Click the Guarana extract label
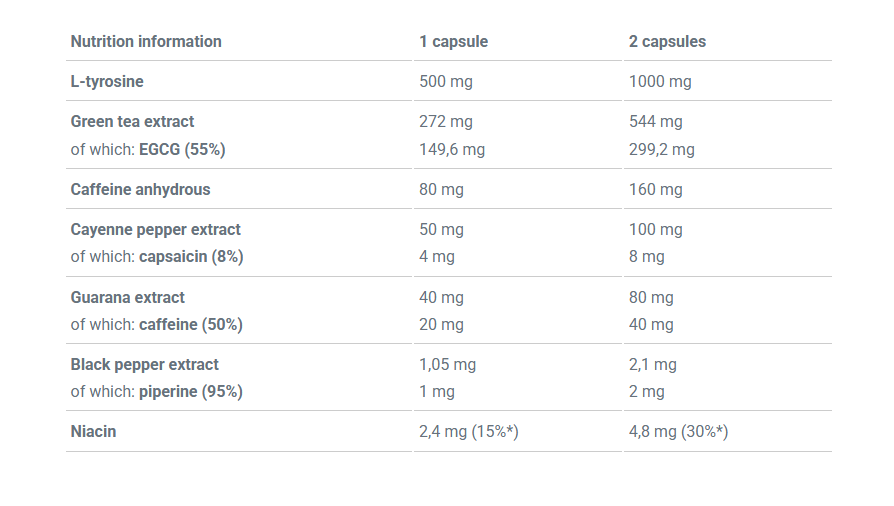The image size is (894, 506). [x=128, y=298]
